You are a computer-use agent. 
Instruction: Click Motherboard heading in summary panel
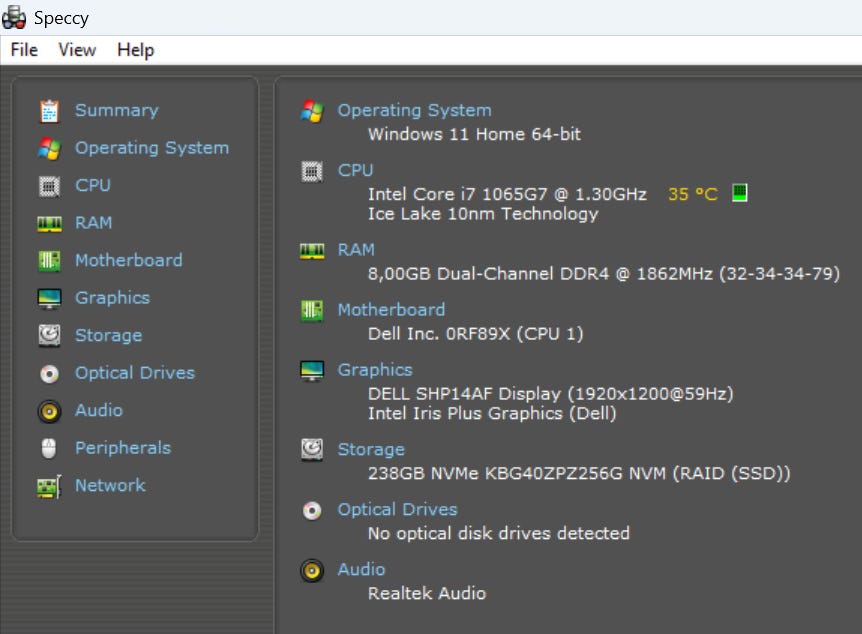pos(391,310)
